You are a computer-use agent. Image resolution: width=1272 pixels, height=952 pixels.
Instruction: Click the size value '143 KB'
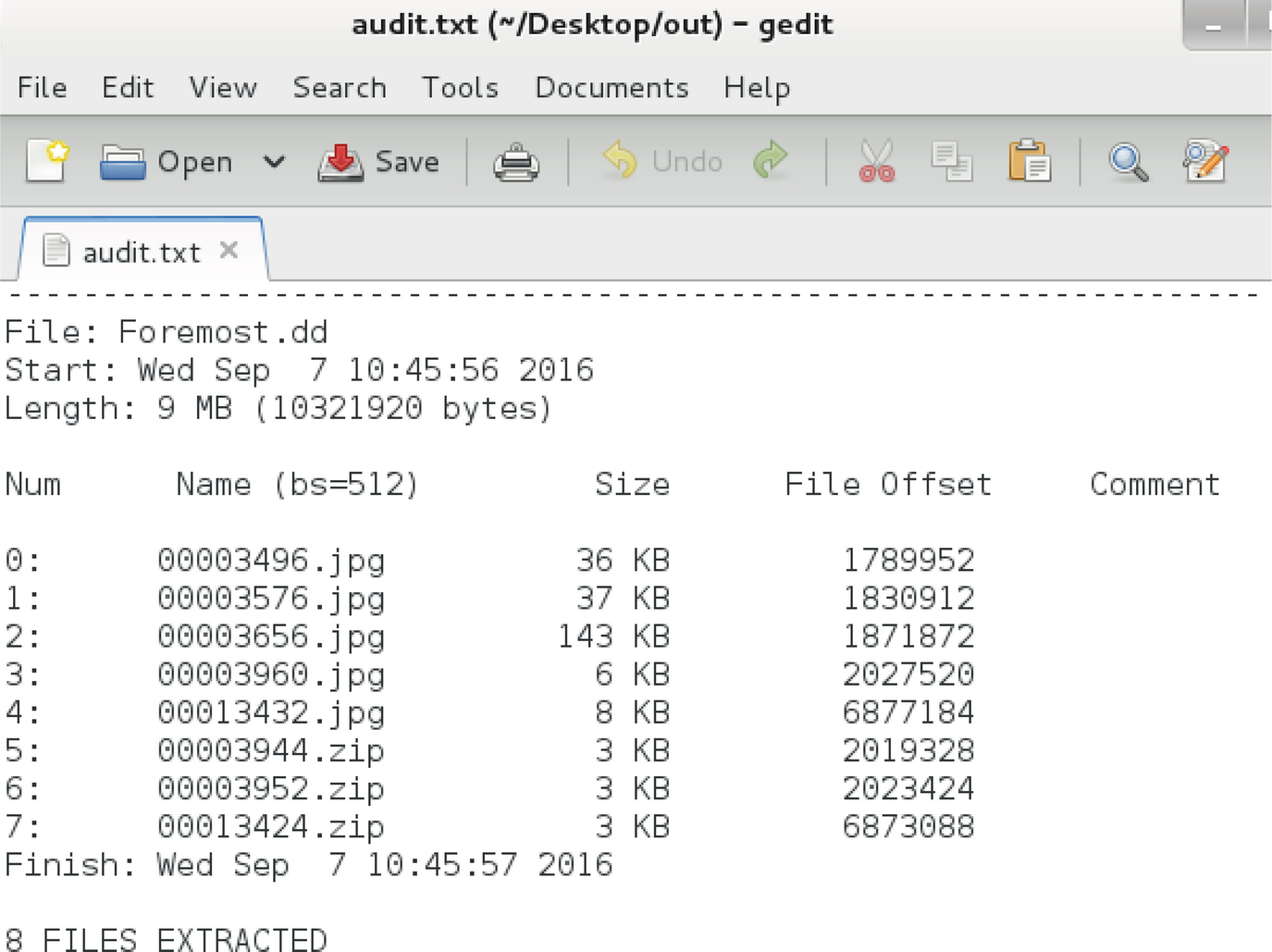pyautogui.click(x=614, y=636)
